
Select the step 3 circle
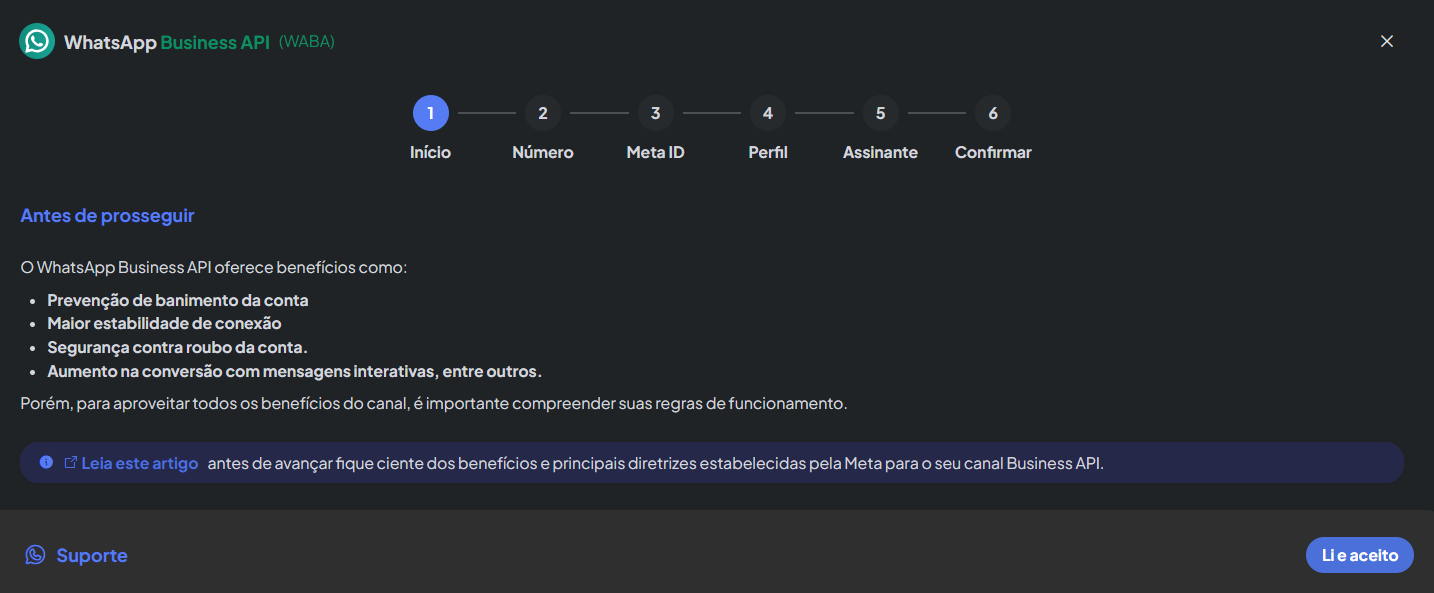coord(655,113)
